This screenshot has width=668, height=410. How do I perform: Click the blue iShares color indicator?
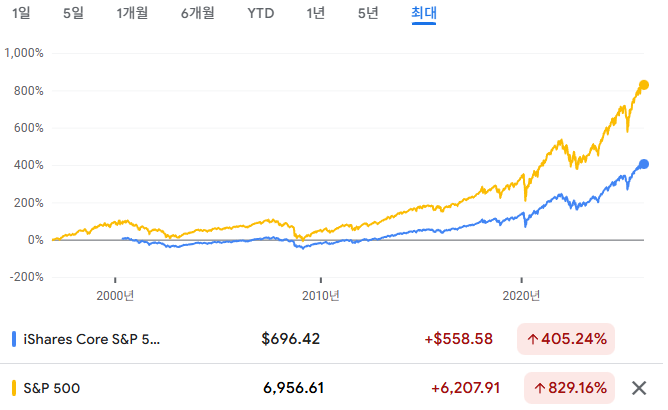pyautogui.click(x=12, y=339)
